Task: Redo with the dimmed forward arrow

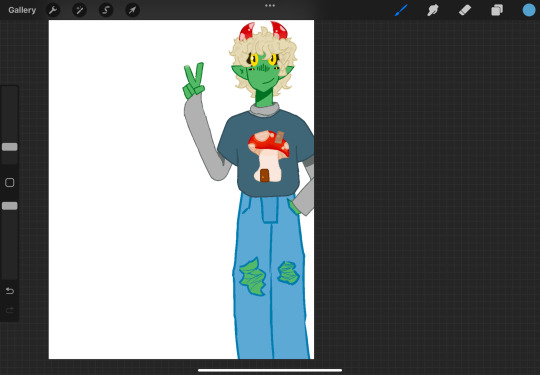Action: click(10, 311)
